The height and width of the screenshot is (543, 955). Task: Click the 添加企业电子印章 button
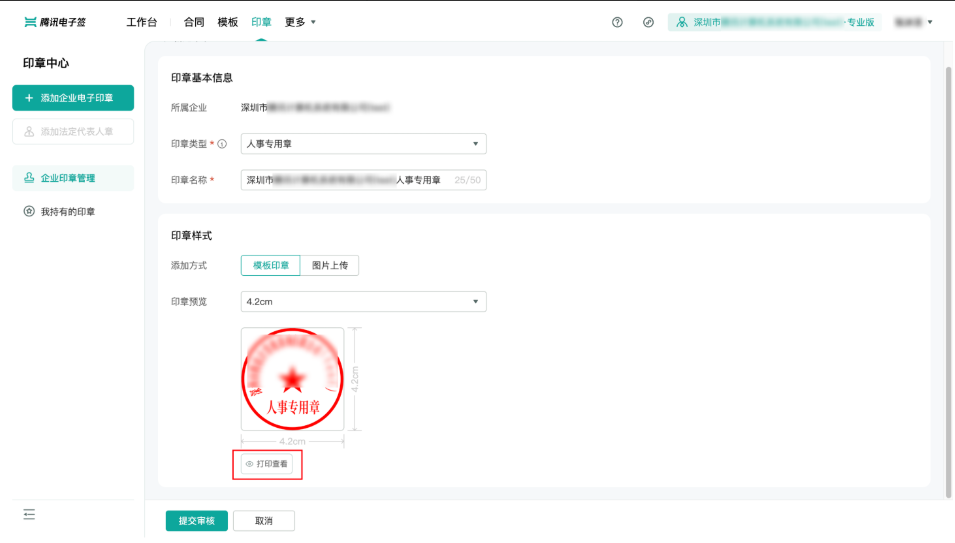(73, 98)
